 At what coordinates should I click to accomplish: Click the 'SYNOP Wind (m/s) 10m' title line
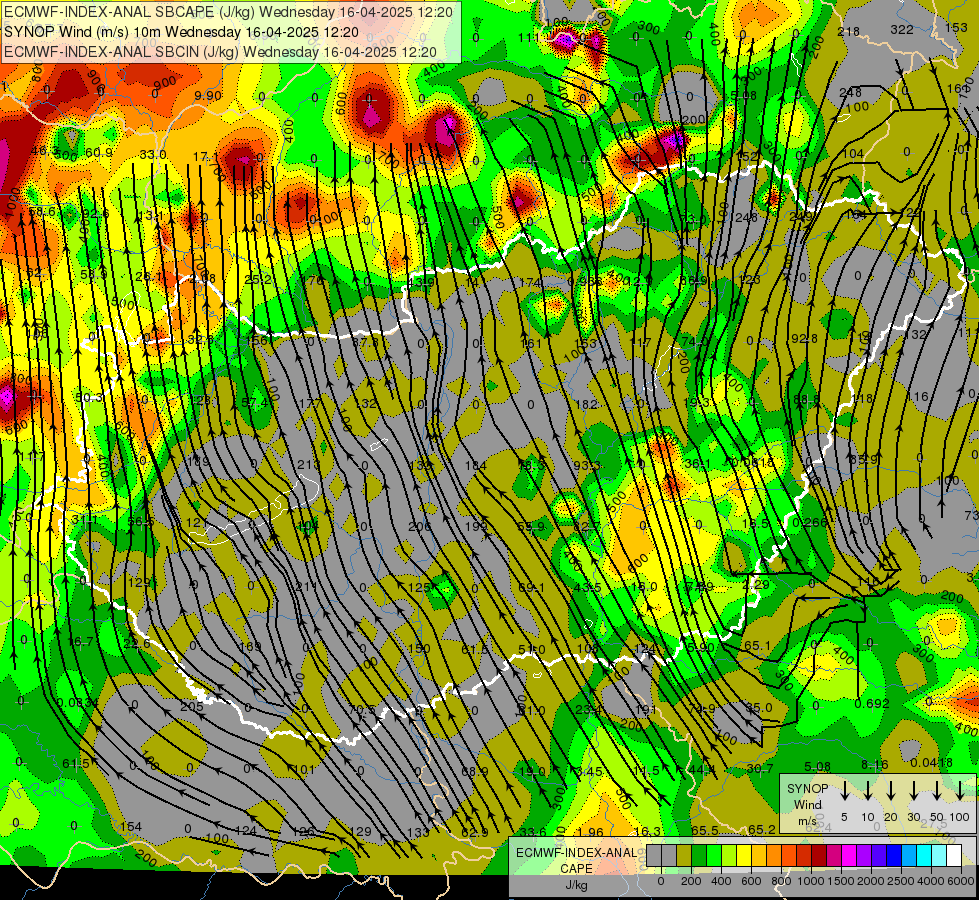[181, 32]
